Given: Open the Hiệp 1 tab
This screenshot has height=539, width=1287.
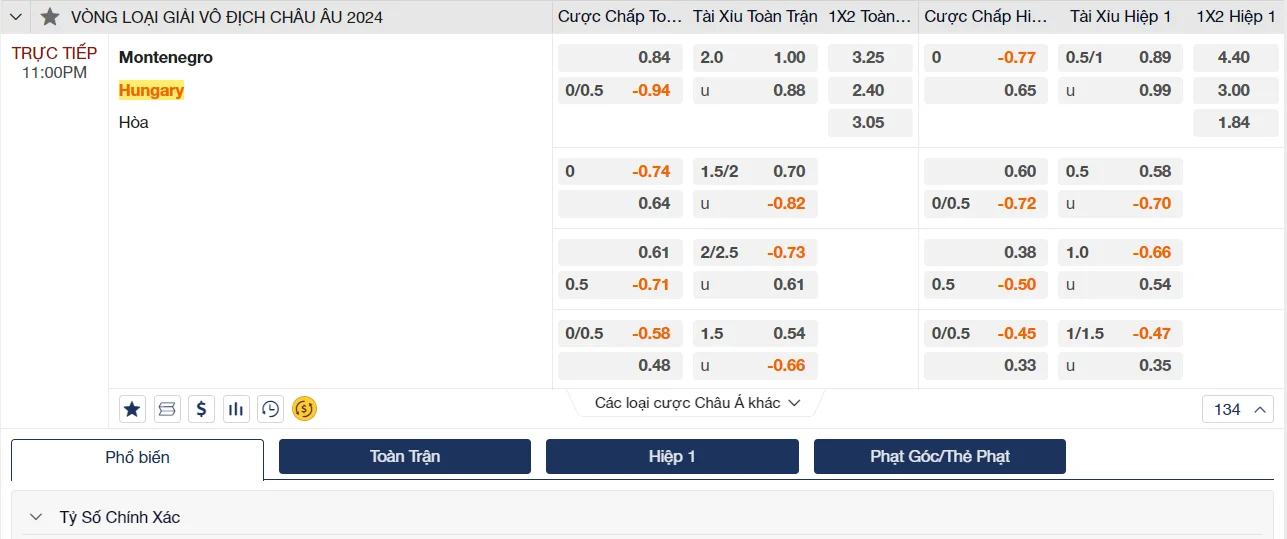Looking at the screenshot, I should [672, 456].
